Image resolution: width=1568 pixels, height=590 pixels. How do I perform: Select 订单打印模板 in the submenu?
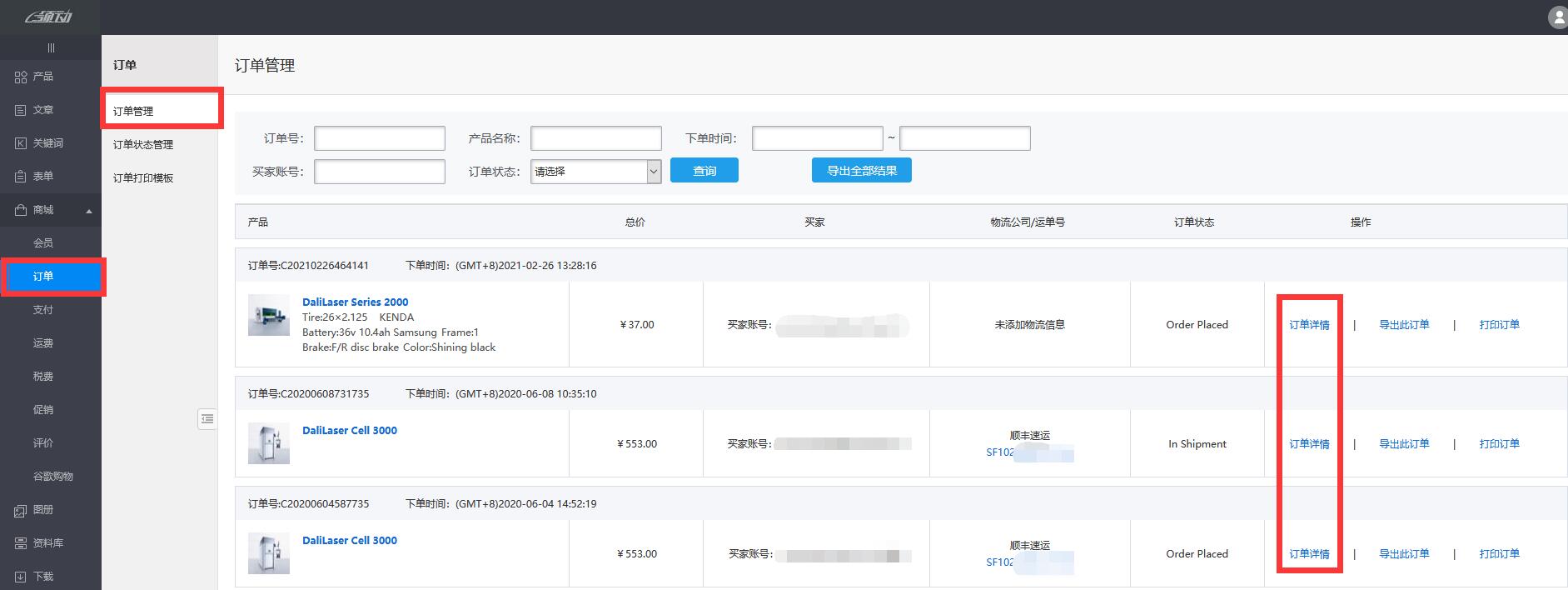pos(143,178)
